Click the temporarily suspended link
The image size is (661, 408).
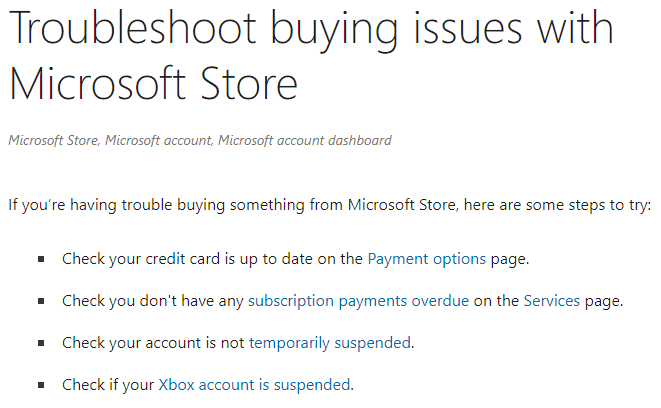(330, 343)
